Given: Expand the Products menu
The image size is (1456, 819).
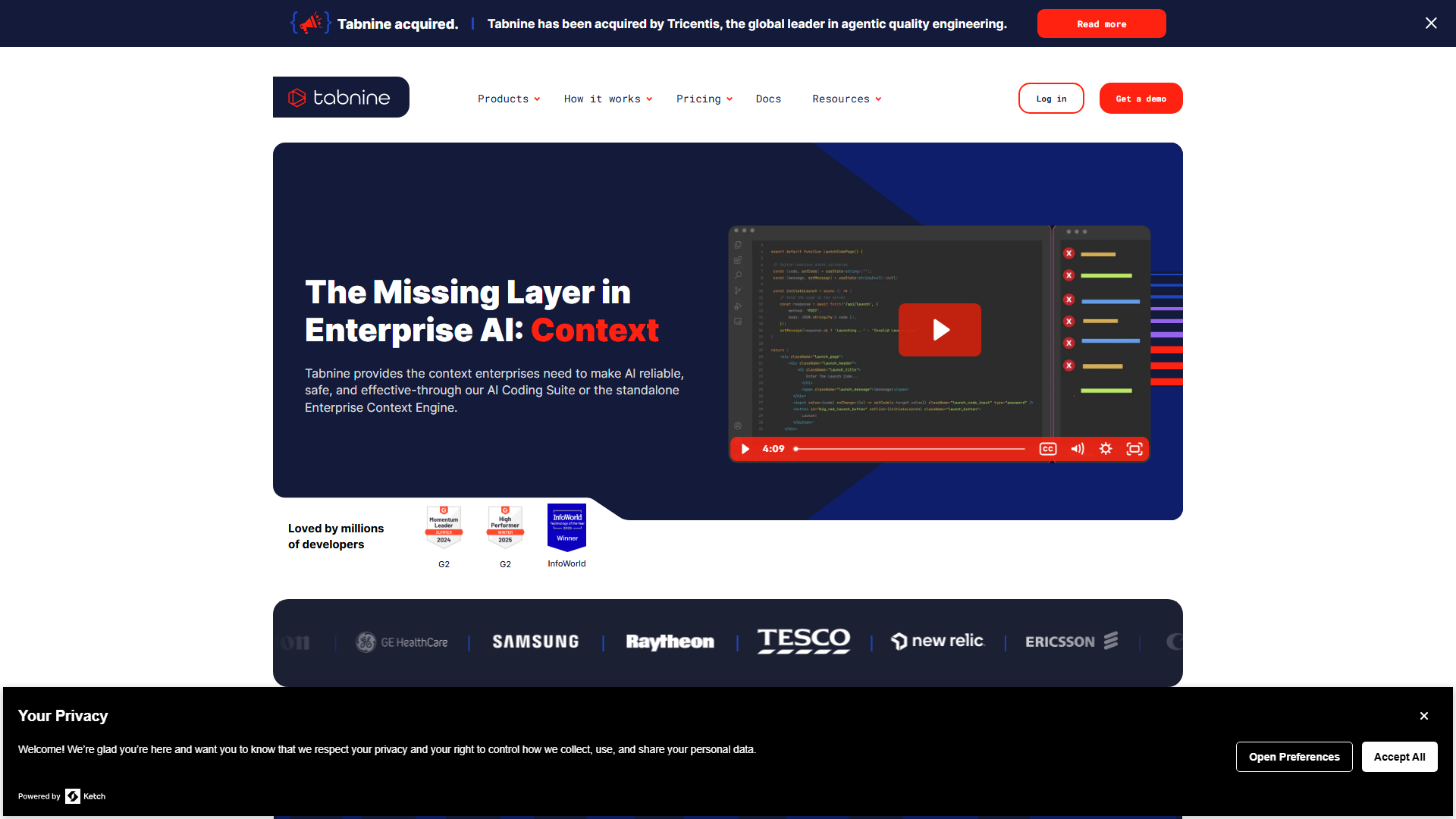Looking at the screenshot, I should coord(509,99).
